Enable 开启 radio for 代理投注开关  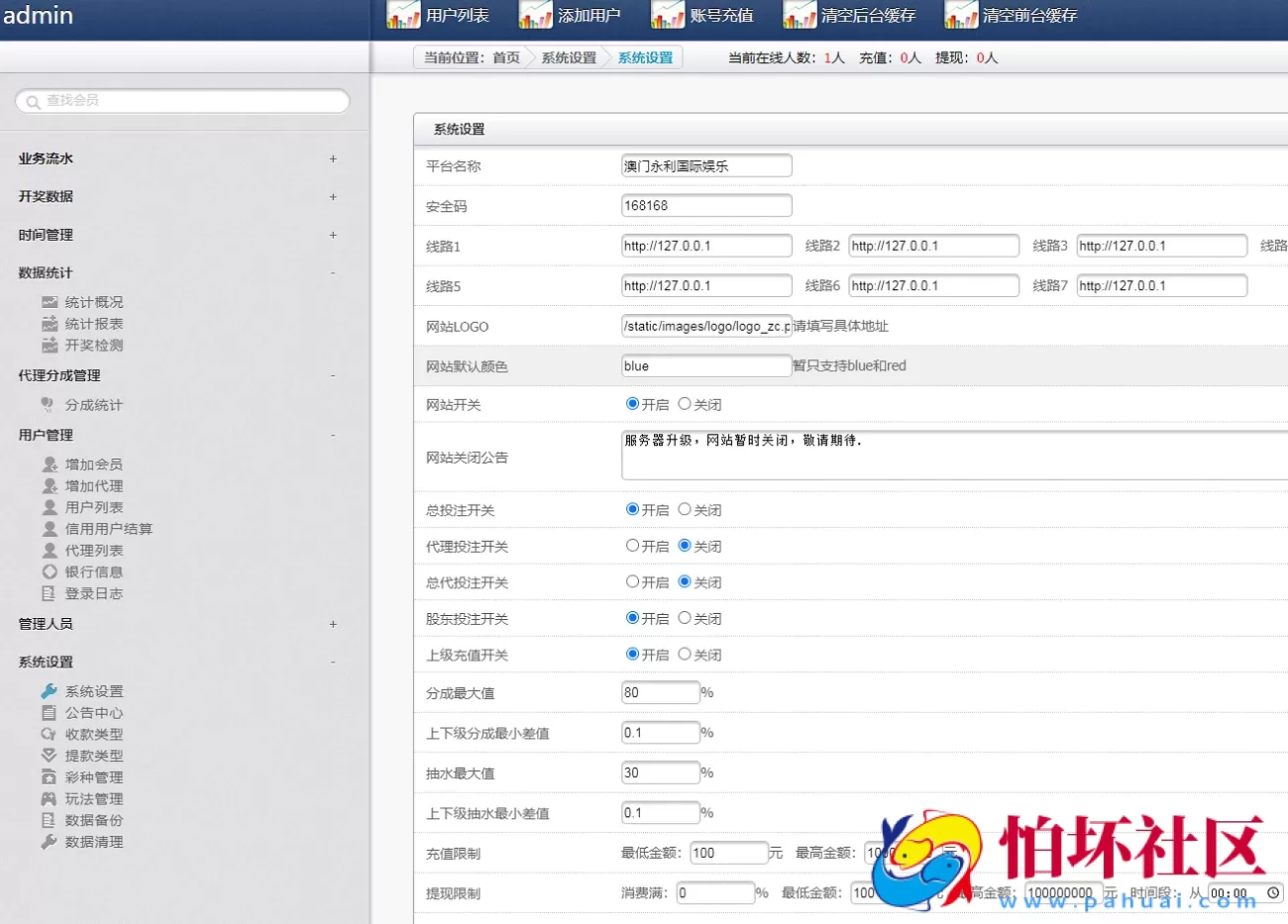point(632,546)
